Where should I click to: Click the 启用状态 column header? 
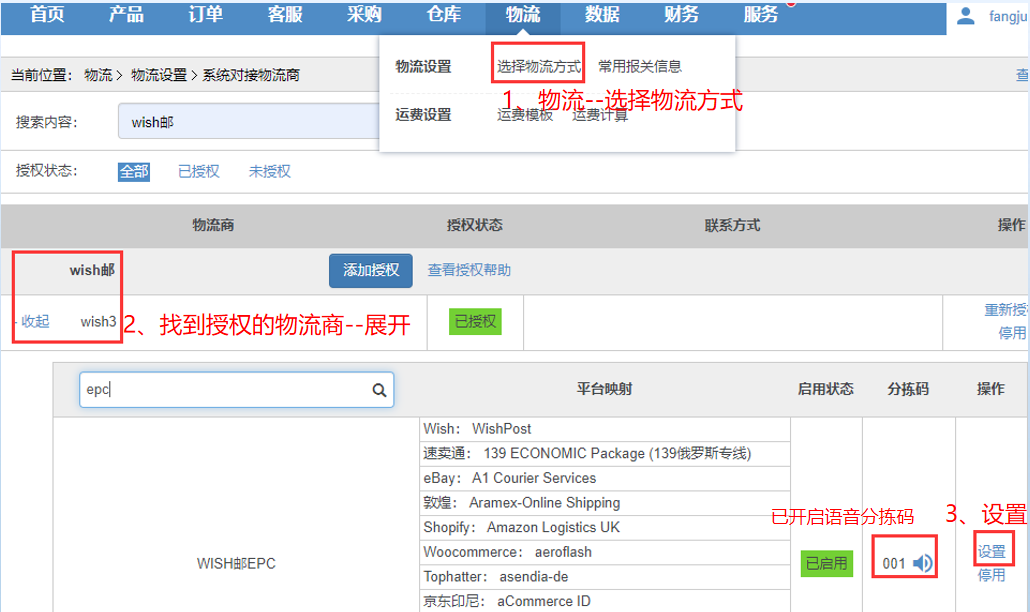[826, 389]
